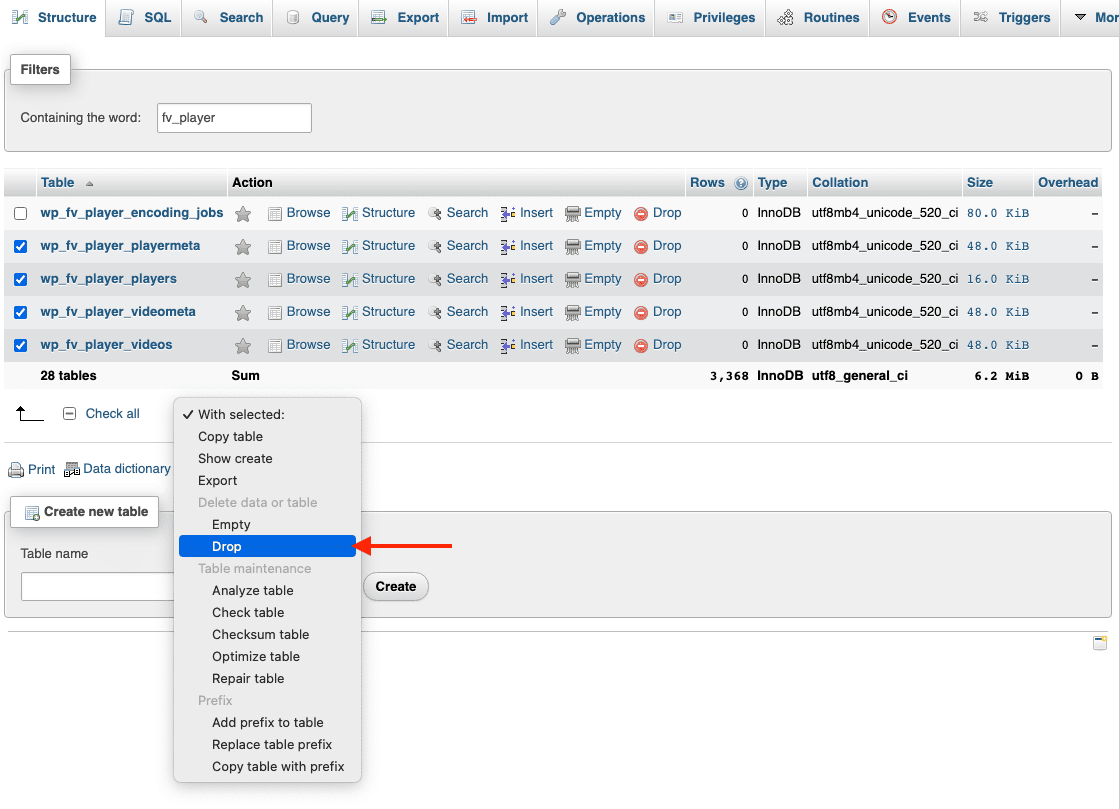
Task: Toggle the Check all checkbox
Action: [69, 413]
